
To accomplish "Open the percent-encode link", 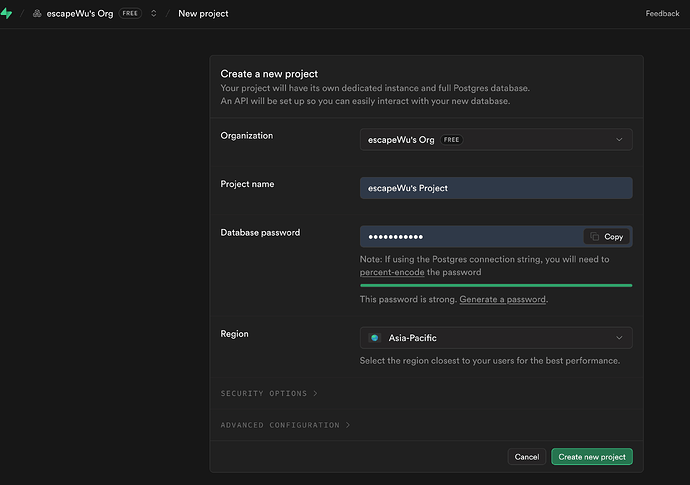I will (x=392, y=272).
